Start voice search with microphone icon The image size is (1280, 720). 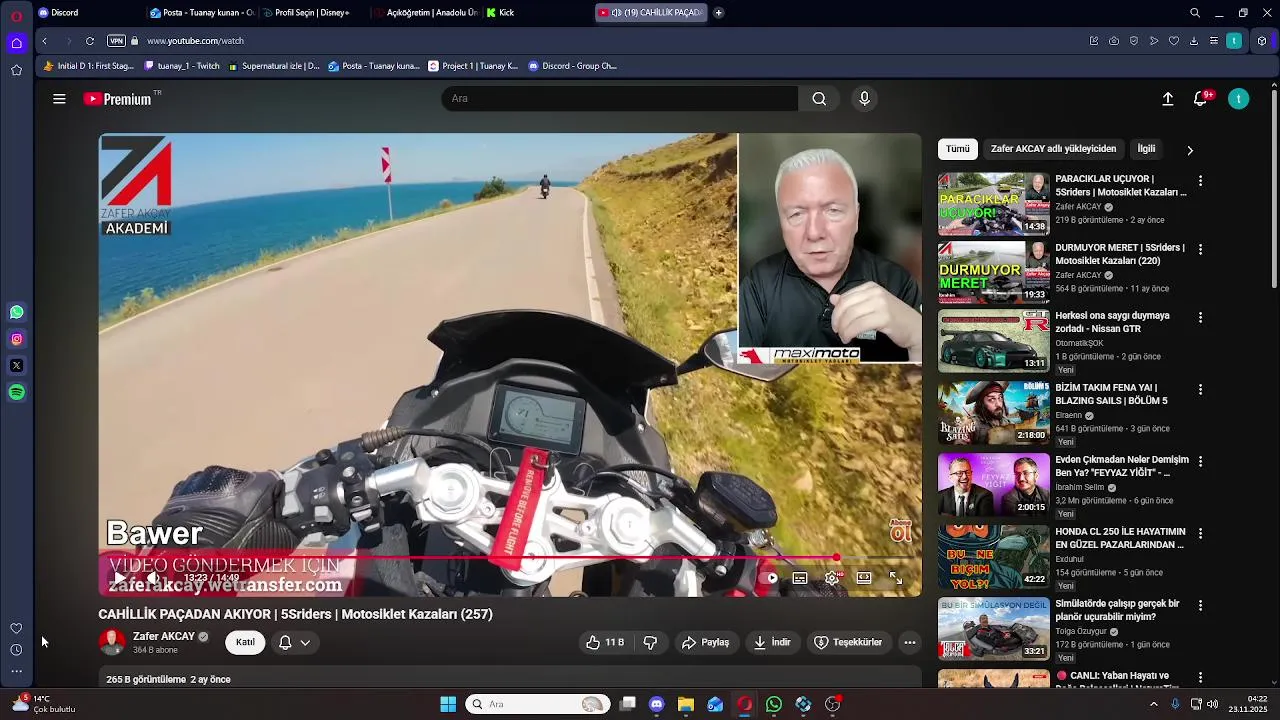pyautogui.click(x=865, y=98)
